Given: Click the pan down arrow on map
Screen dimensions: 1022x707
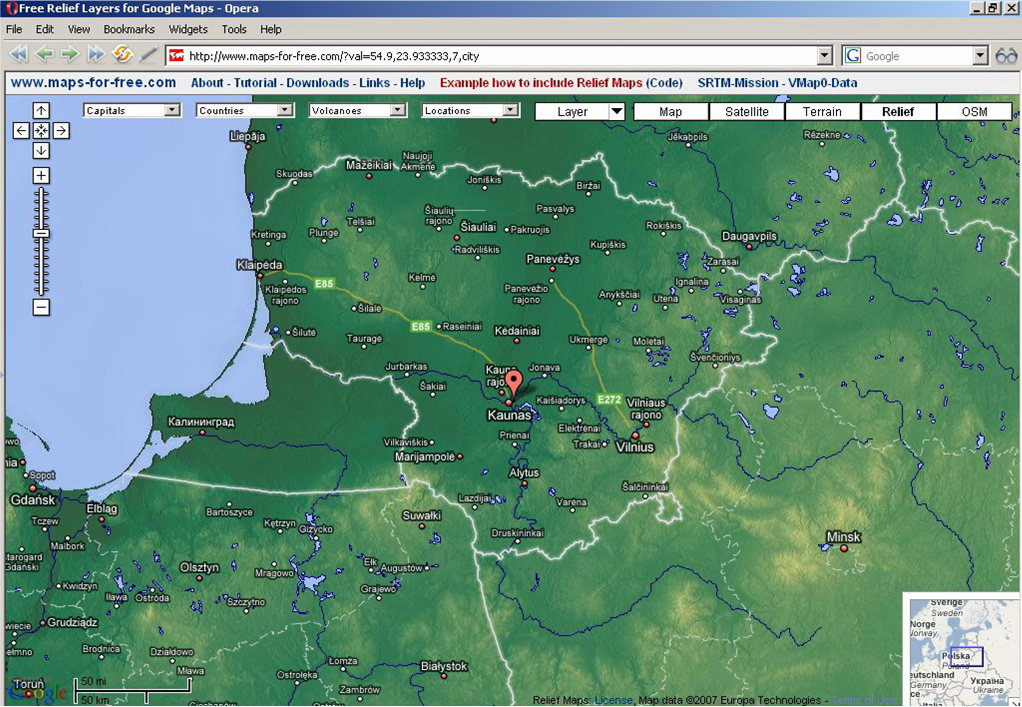Looking at the screenshot, I should [x=41, y=151].
